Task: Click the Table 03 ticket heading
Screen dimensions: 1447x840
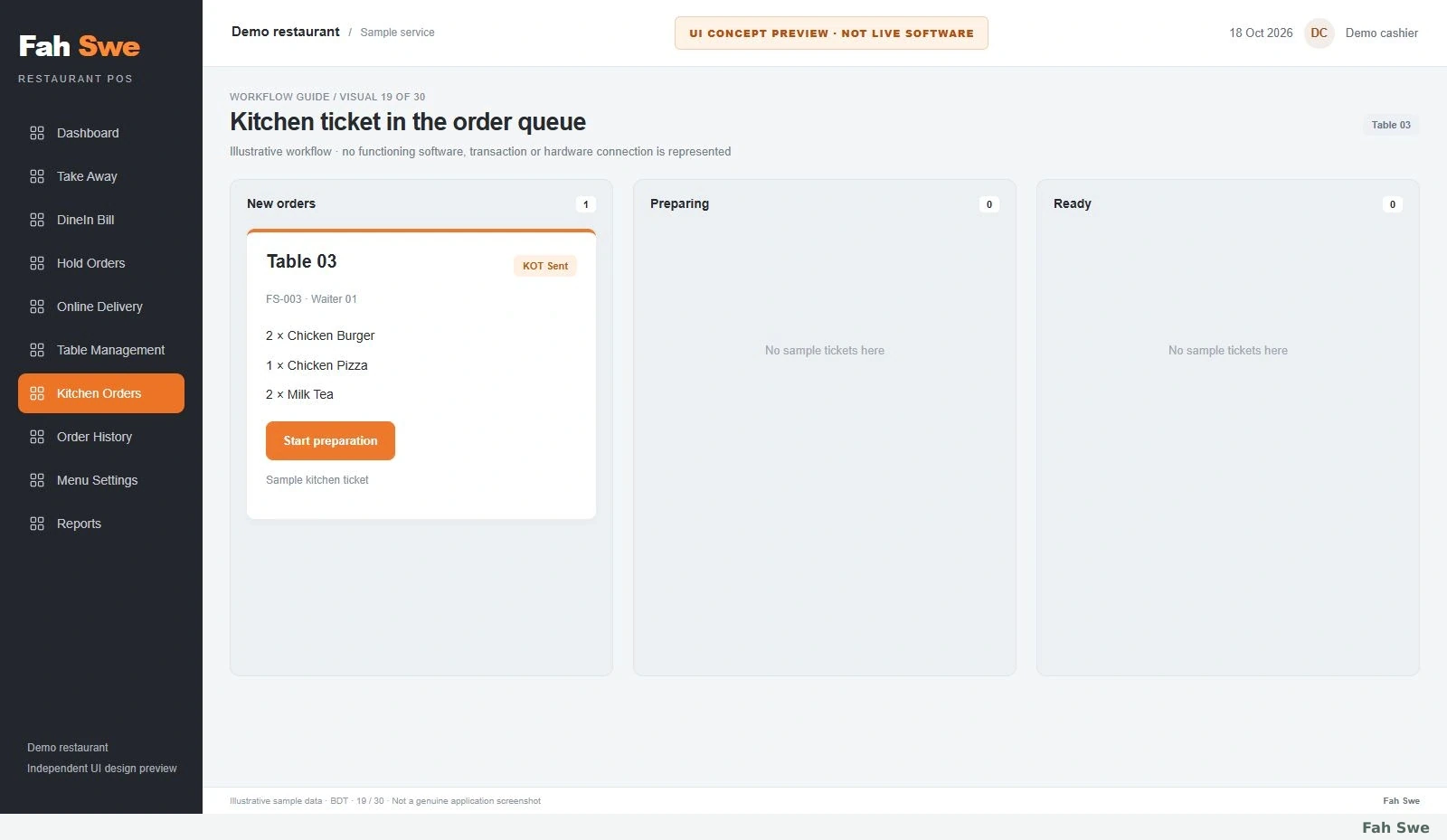Action: (301, 261)
